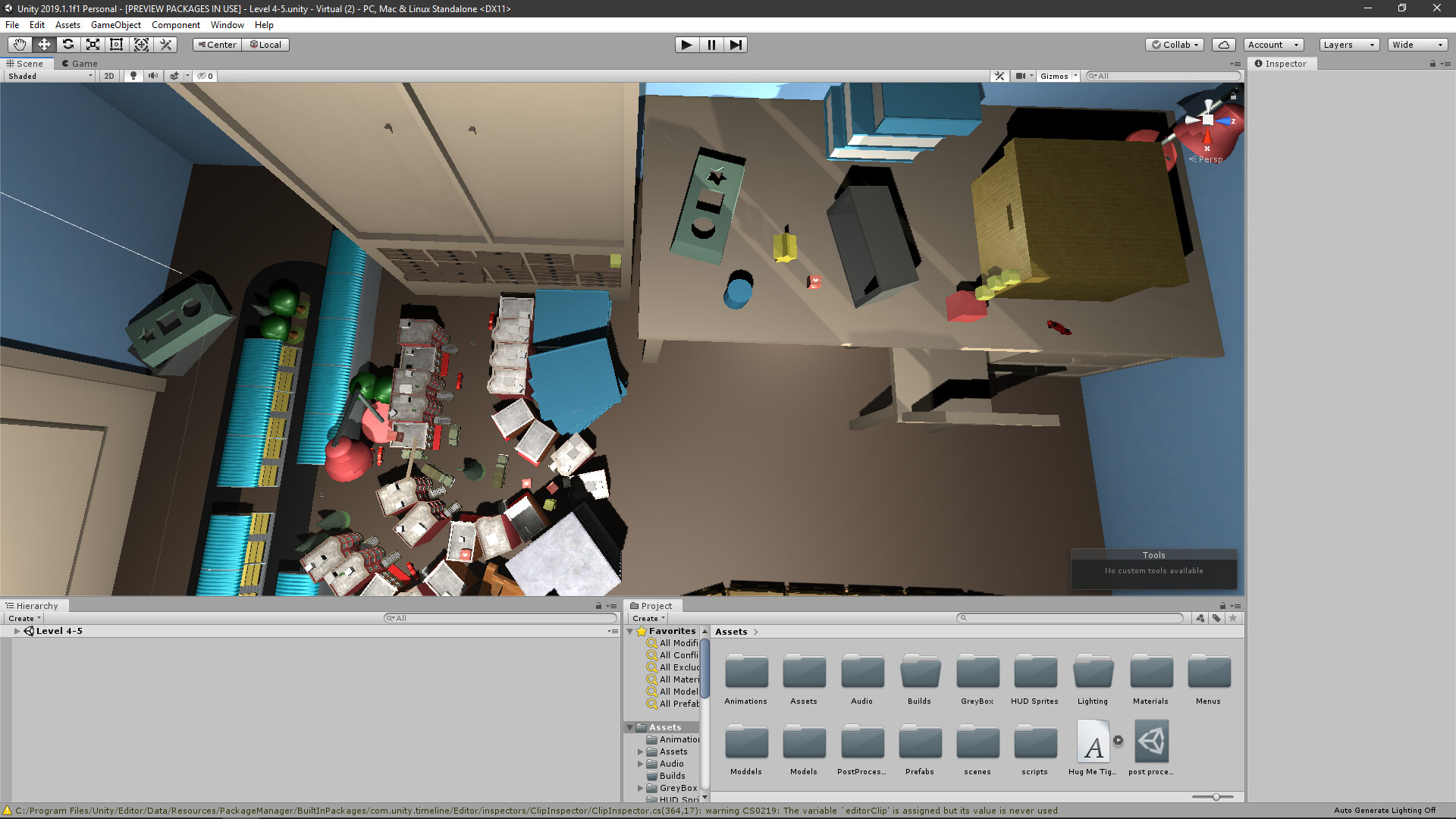The image size is (1456, 819).
Task: Open custom editor tools button
Action: coord(166,45)
